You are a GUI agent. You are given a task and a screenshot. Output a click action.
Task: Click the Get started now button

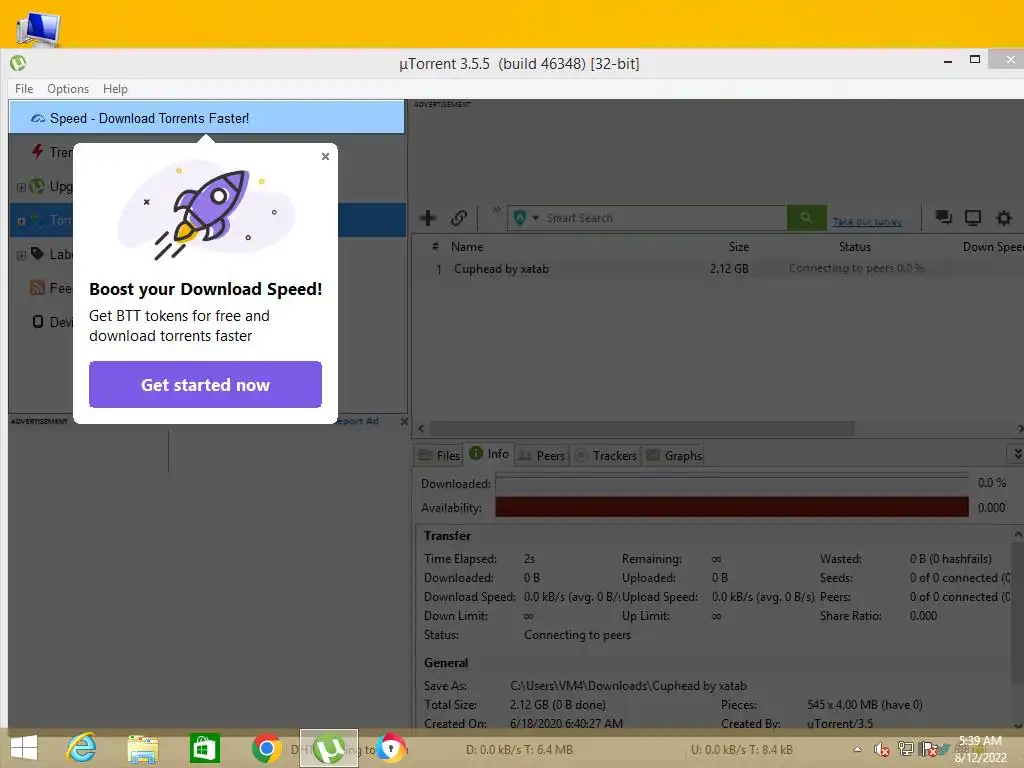coord(205,385)
